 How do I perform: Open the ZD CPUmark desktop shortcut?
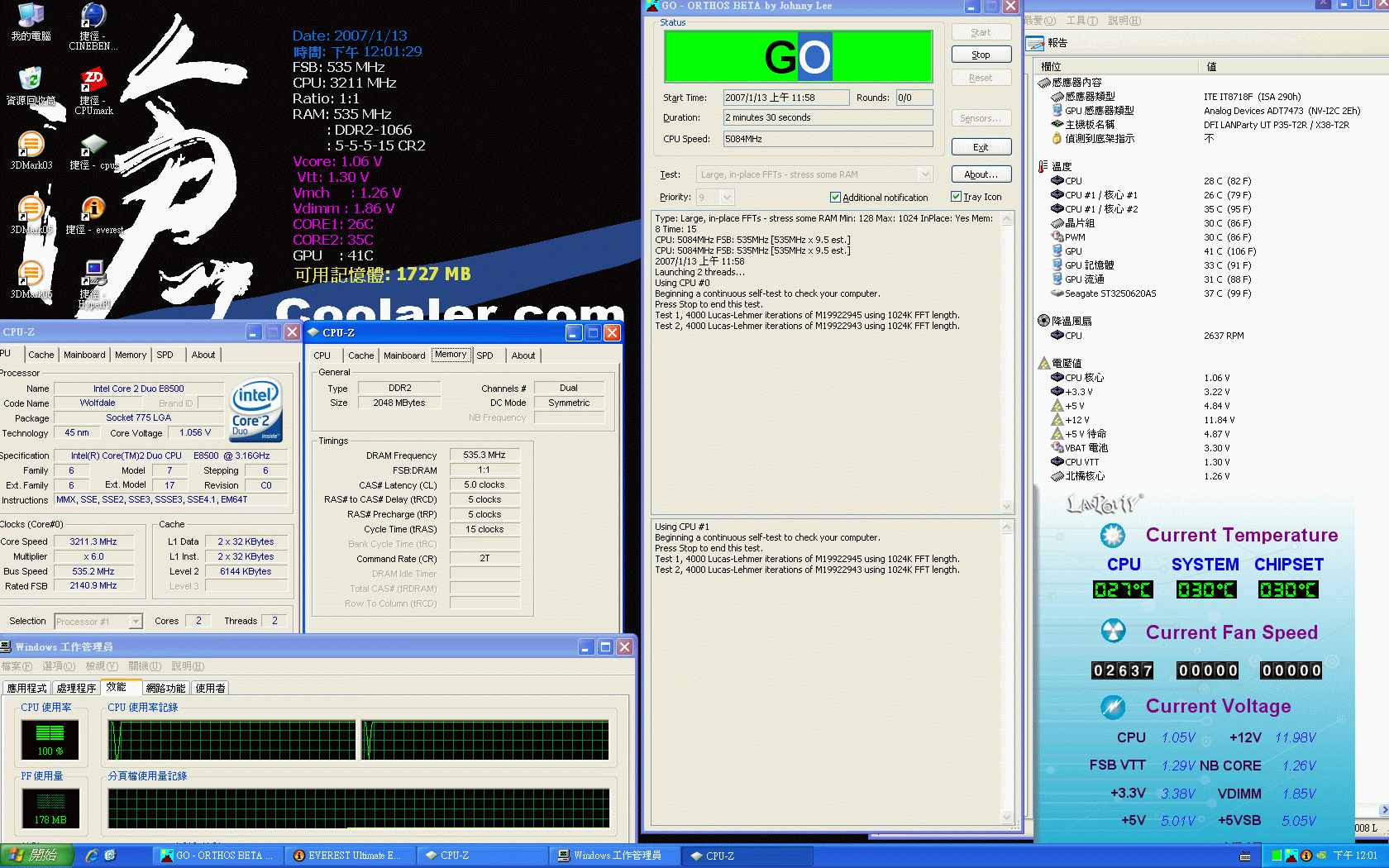click(93, 81)
